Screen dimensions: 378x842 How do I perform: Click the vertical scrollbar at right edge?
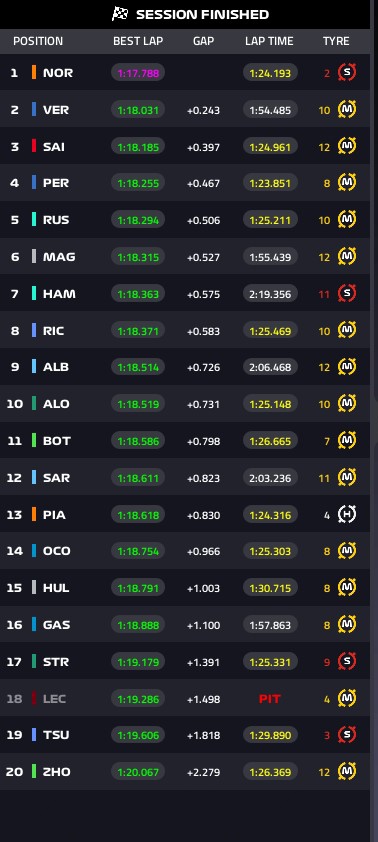(374, 421)
